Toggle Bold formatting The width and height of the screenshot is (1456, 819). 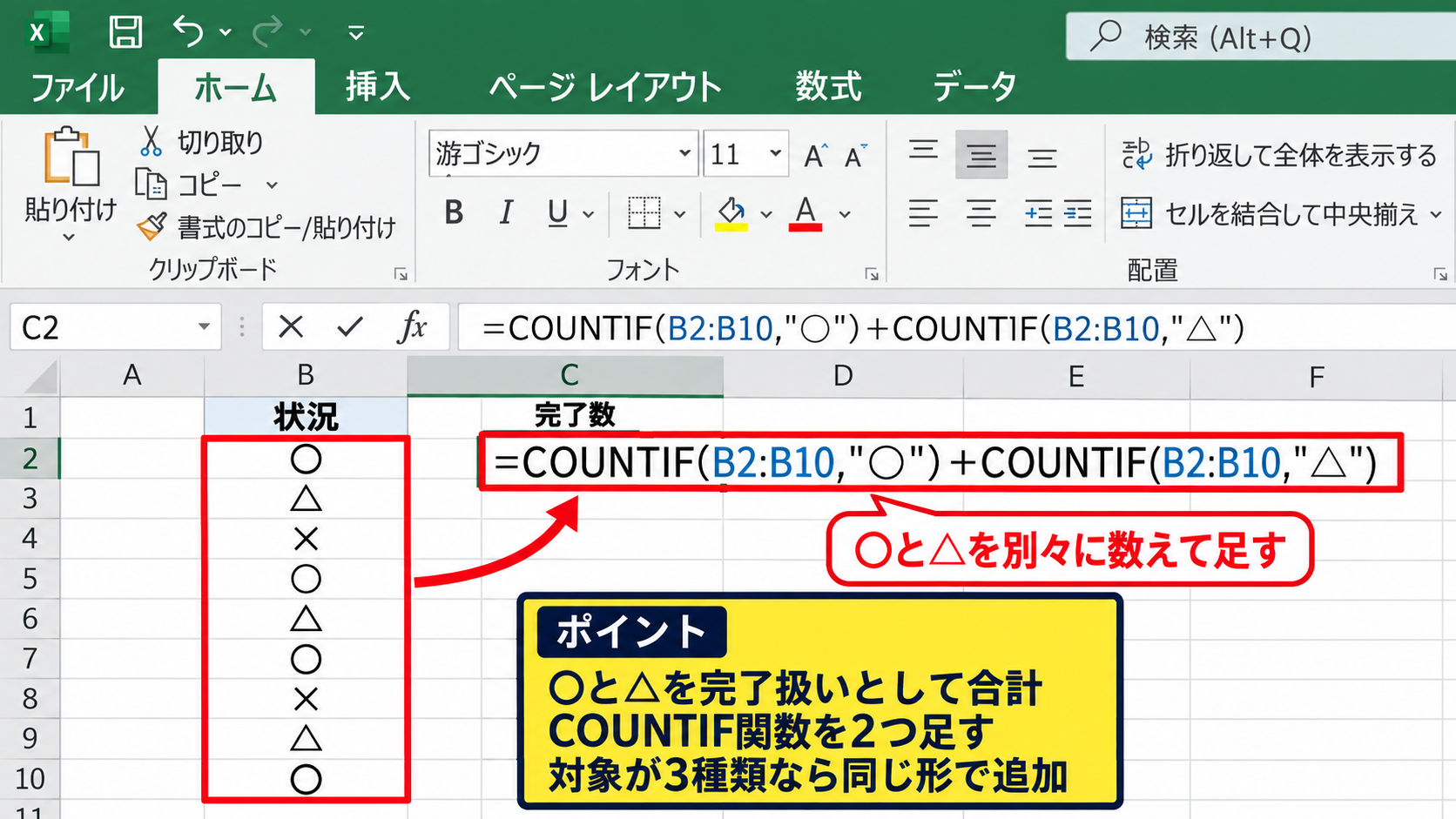click(454, 212)
